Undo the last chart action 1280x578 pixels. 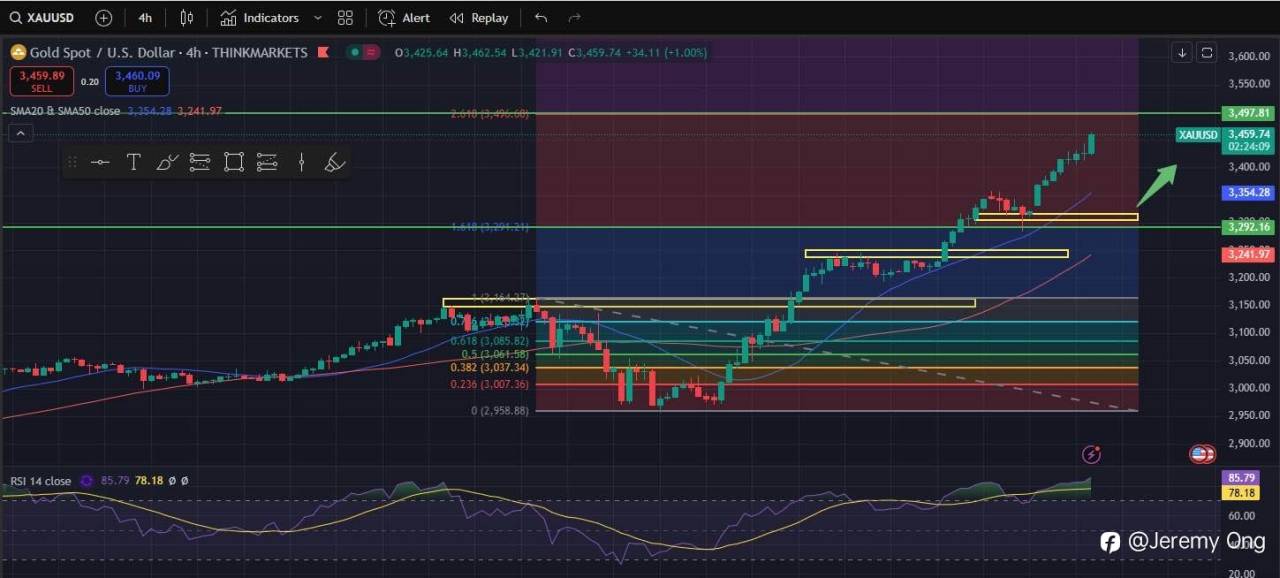[x=541, y=18]
